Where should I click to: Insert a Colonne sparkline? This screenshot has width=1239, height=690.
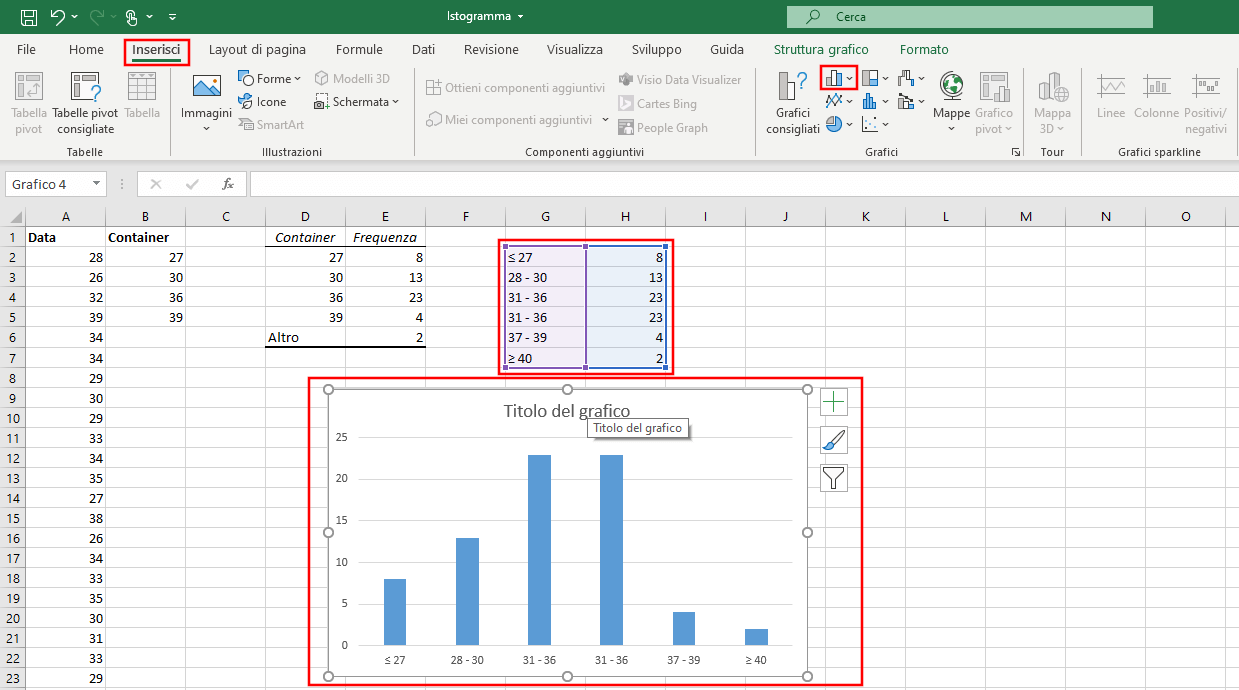[1156, 95]
